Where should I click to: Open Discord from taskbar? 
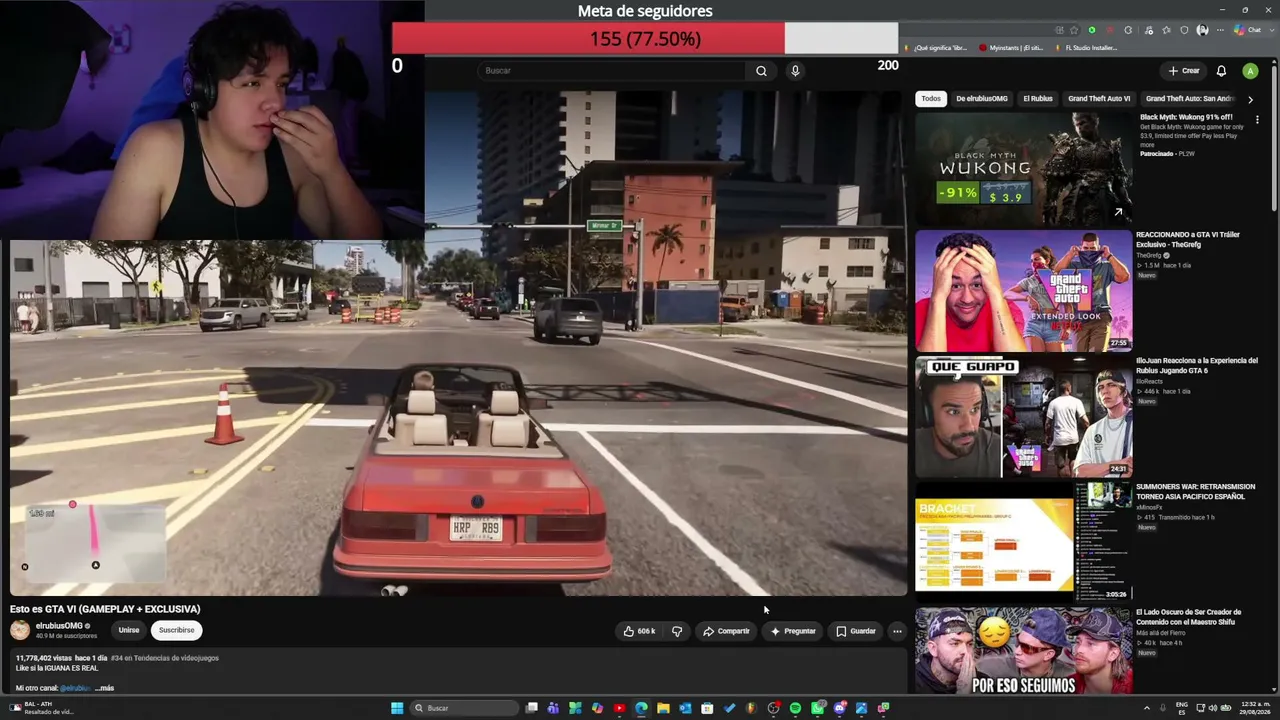pos(839,708)
